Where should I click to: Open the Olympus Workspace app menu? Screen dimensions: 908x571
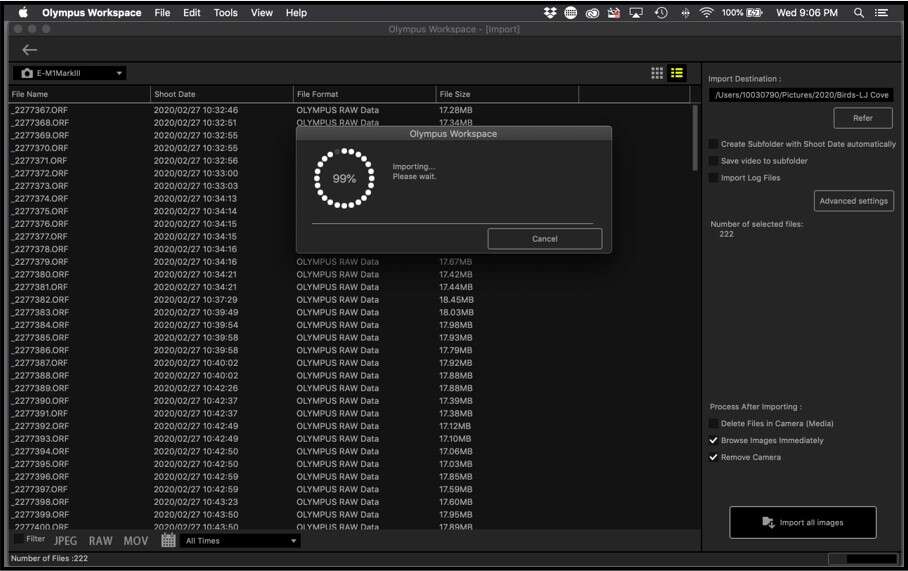click(91, 13)
